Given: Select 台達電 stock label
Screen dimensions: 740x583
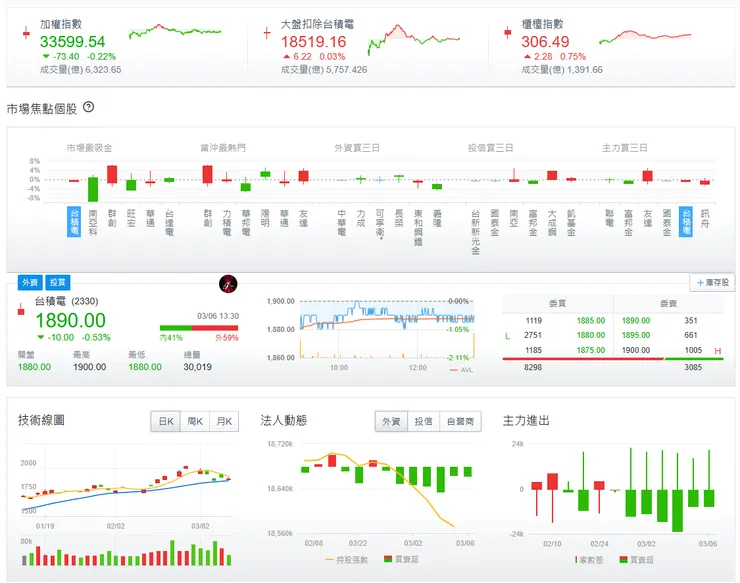Looking at the screenshot, I should tap(169, 222).
